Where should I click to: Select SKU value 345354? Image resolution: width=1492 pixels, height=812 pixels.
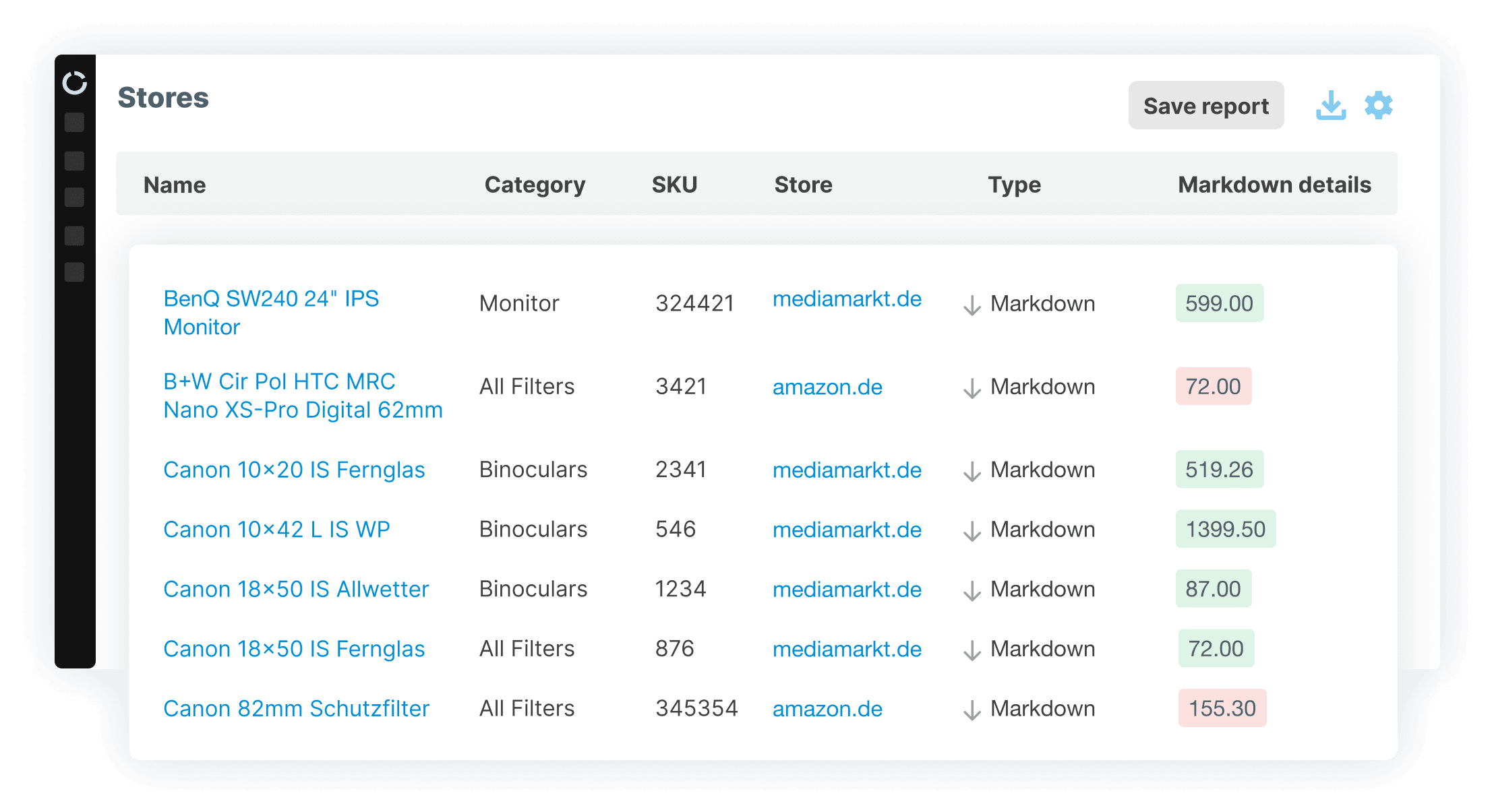point(696,708)
